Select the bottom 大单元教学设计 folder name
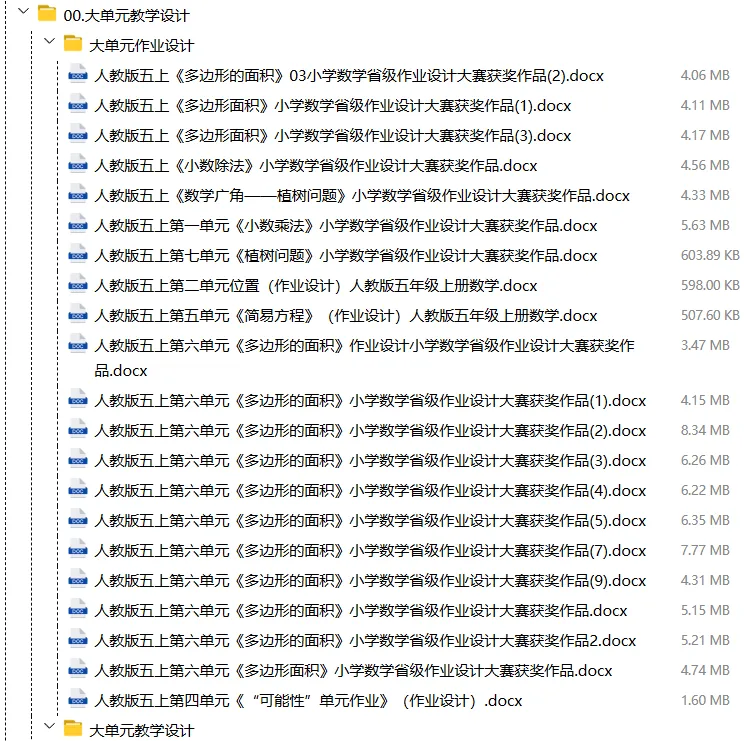 coord(142,731)
